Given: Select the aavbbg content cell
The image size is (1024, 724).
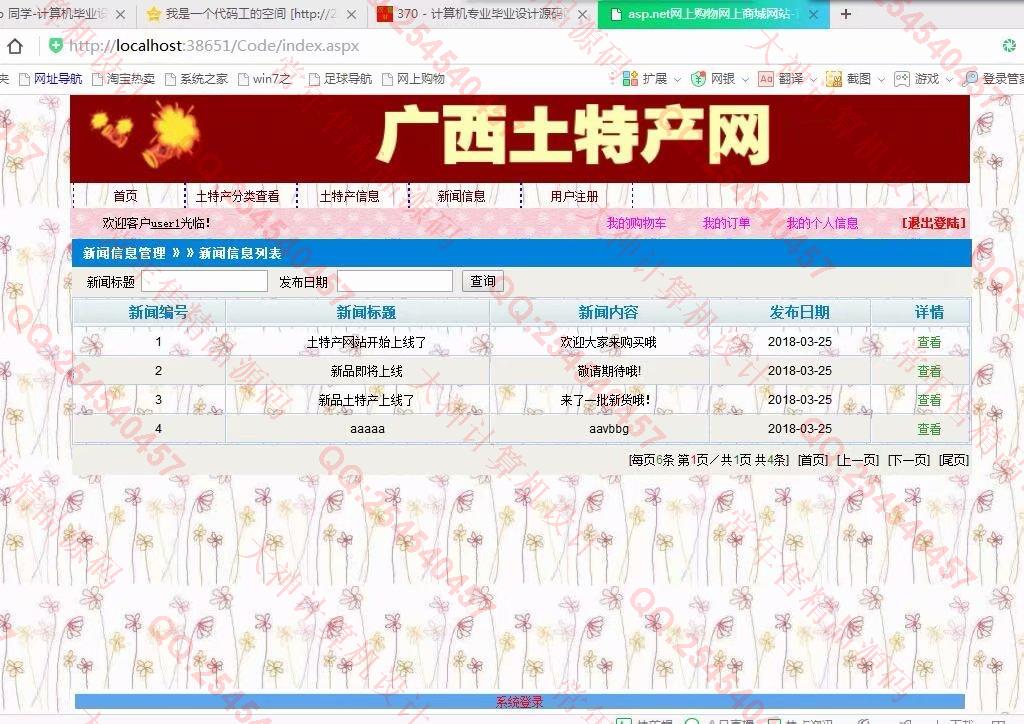Looking at the screenshot, I should pos(609,429).
